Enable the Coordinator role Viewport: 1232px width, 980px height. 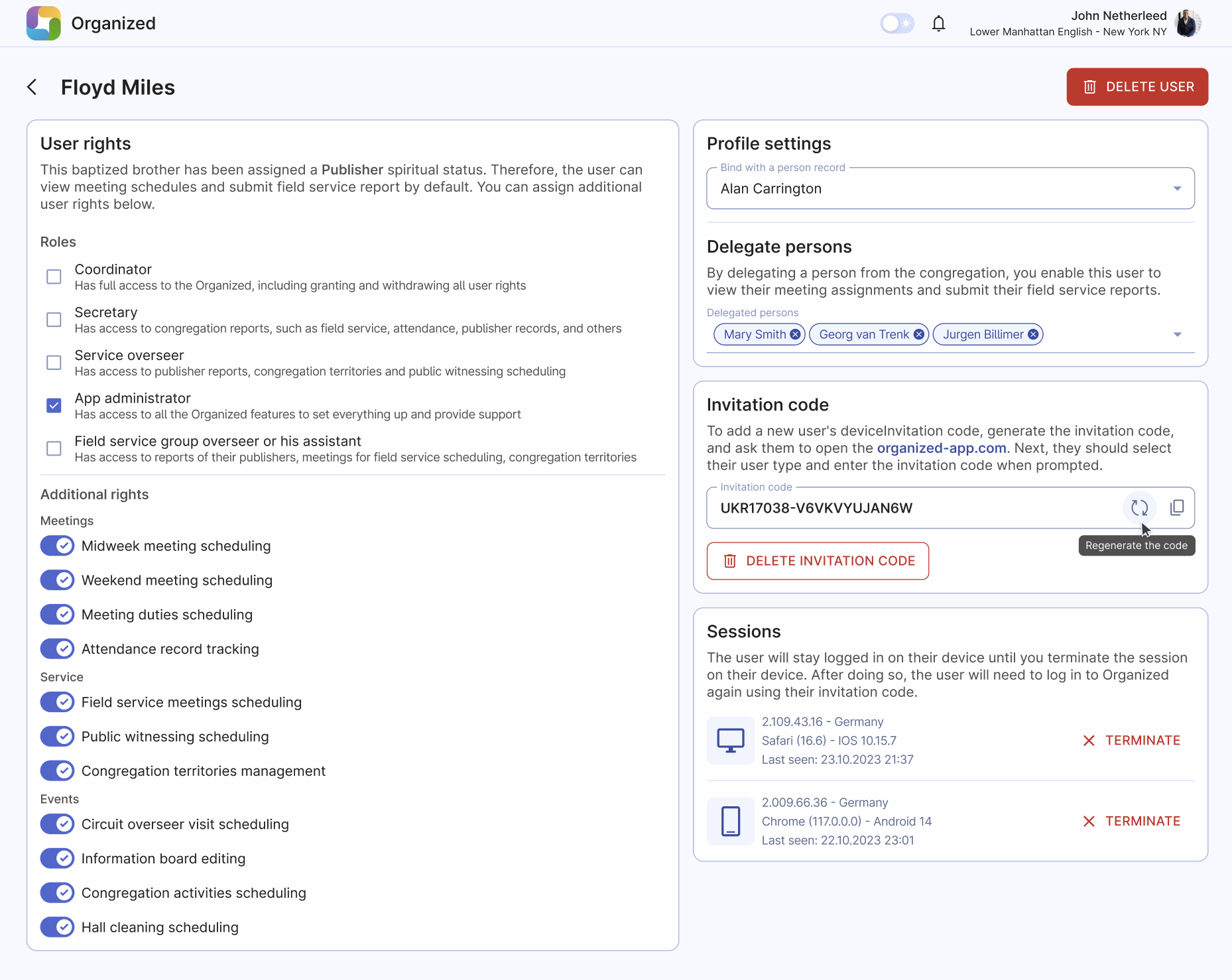(x=53, y=276)
